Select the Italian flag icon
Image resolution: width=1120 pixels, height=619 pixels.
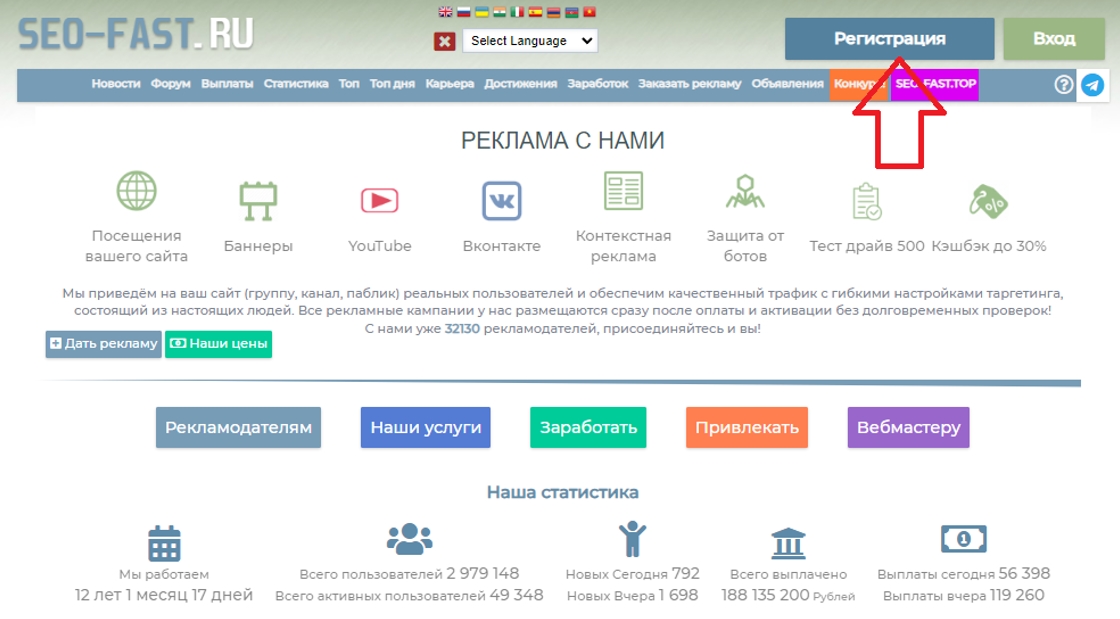pos(517,12)
